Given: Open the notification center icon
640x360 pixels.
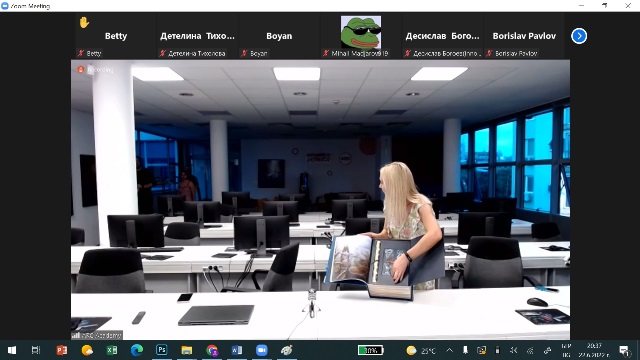Looking at the screenshot, I should click(x=624, y=350).
